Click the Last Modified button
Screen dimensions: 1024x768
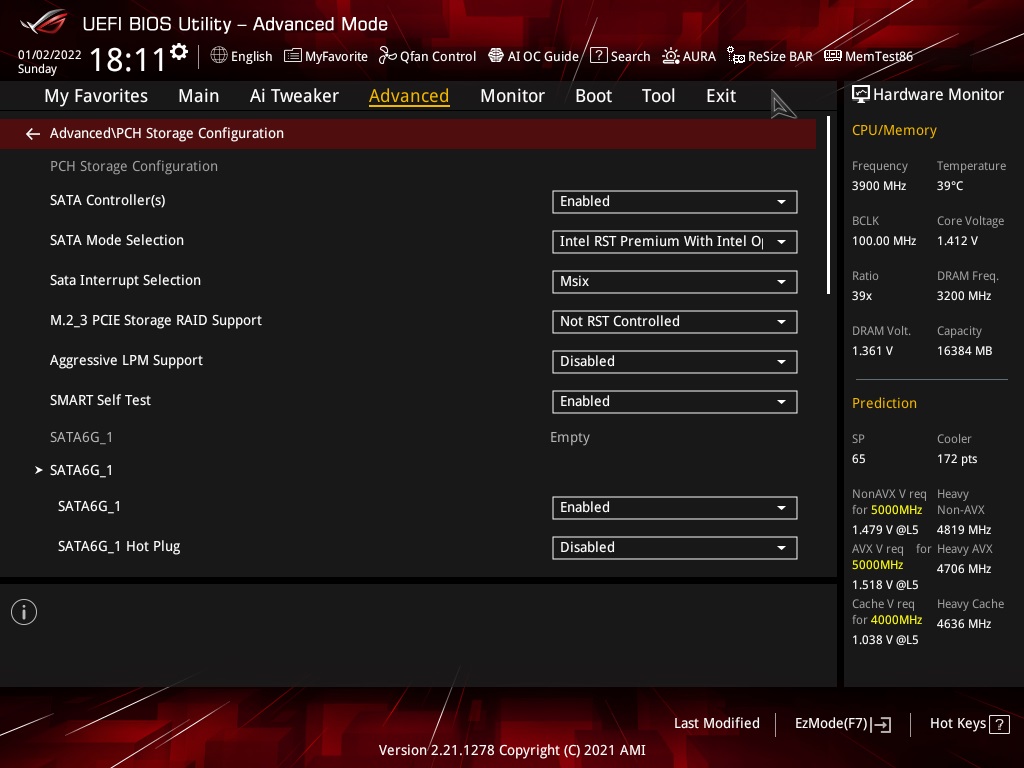point(716,724)
